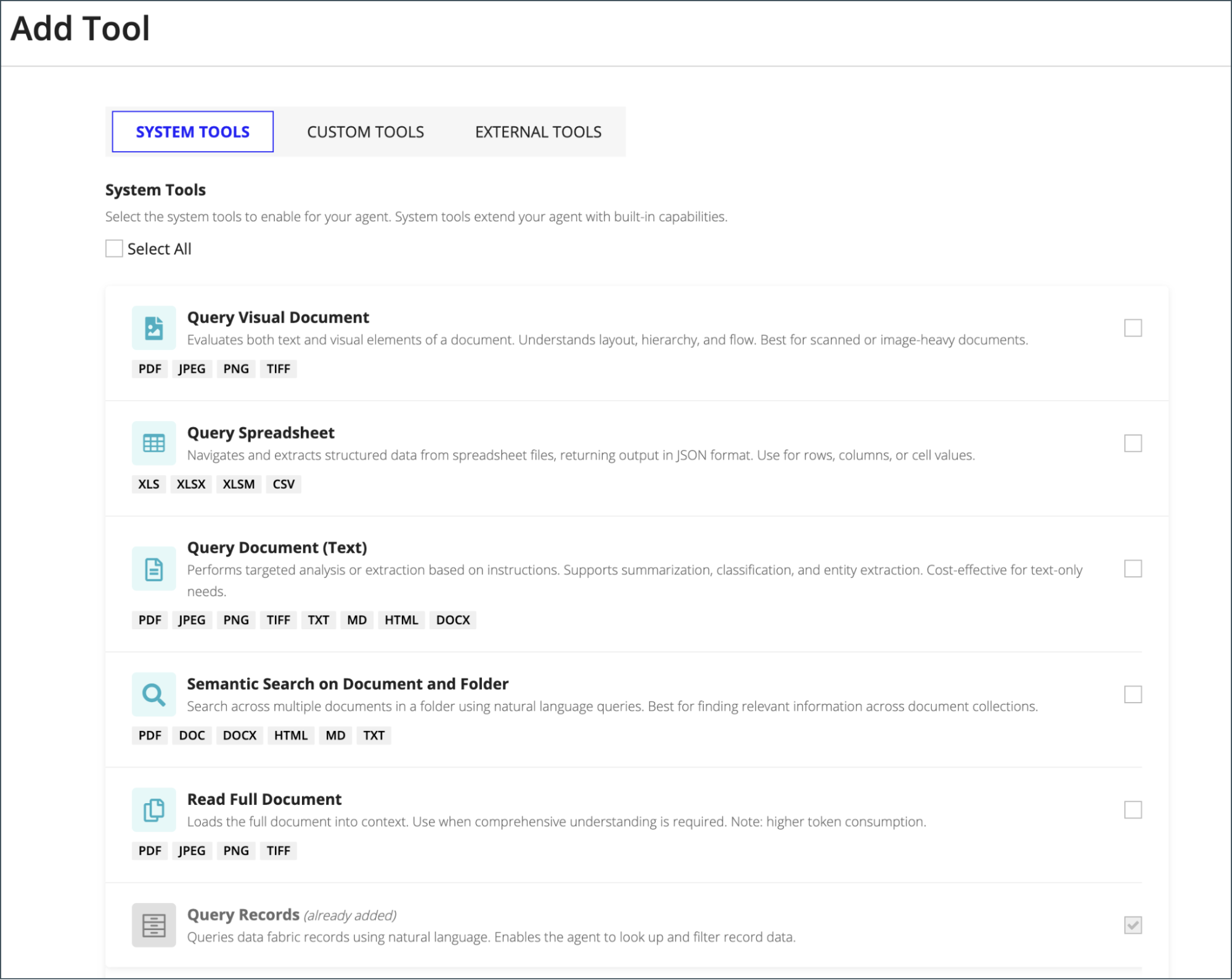Click the Query Visual Document title

click(278, 317)
